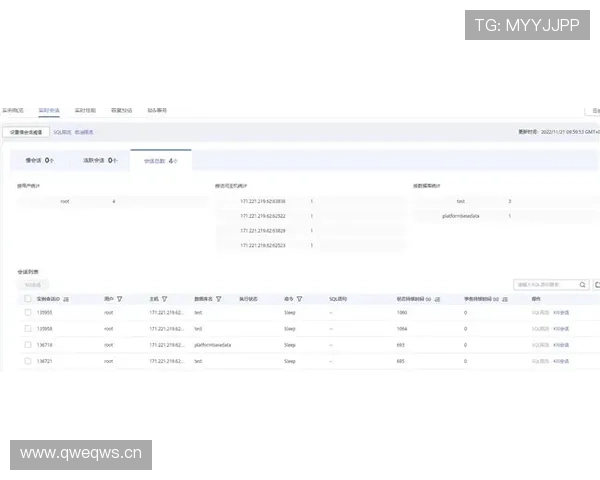Click session ID 136718 in the table
This screenshot has width=600, height=480.
tap(44, 345)
